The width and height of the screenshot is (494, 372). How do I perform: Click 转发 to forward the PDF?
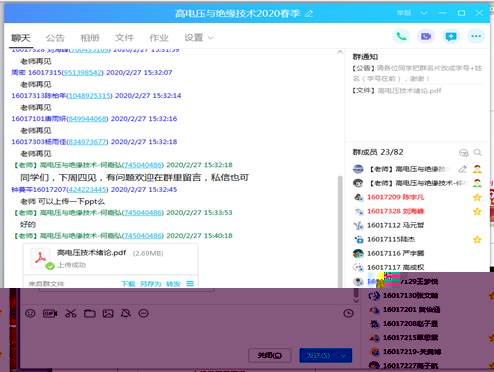[x=173, y=284]
